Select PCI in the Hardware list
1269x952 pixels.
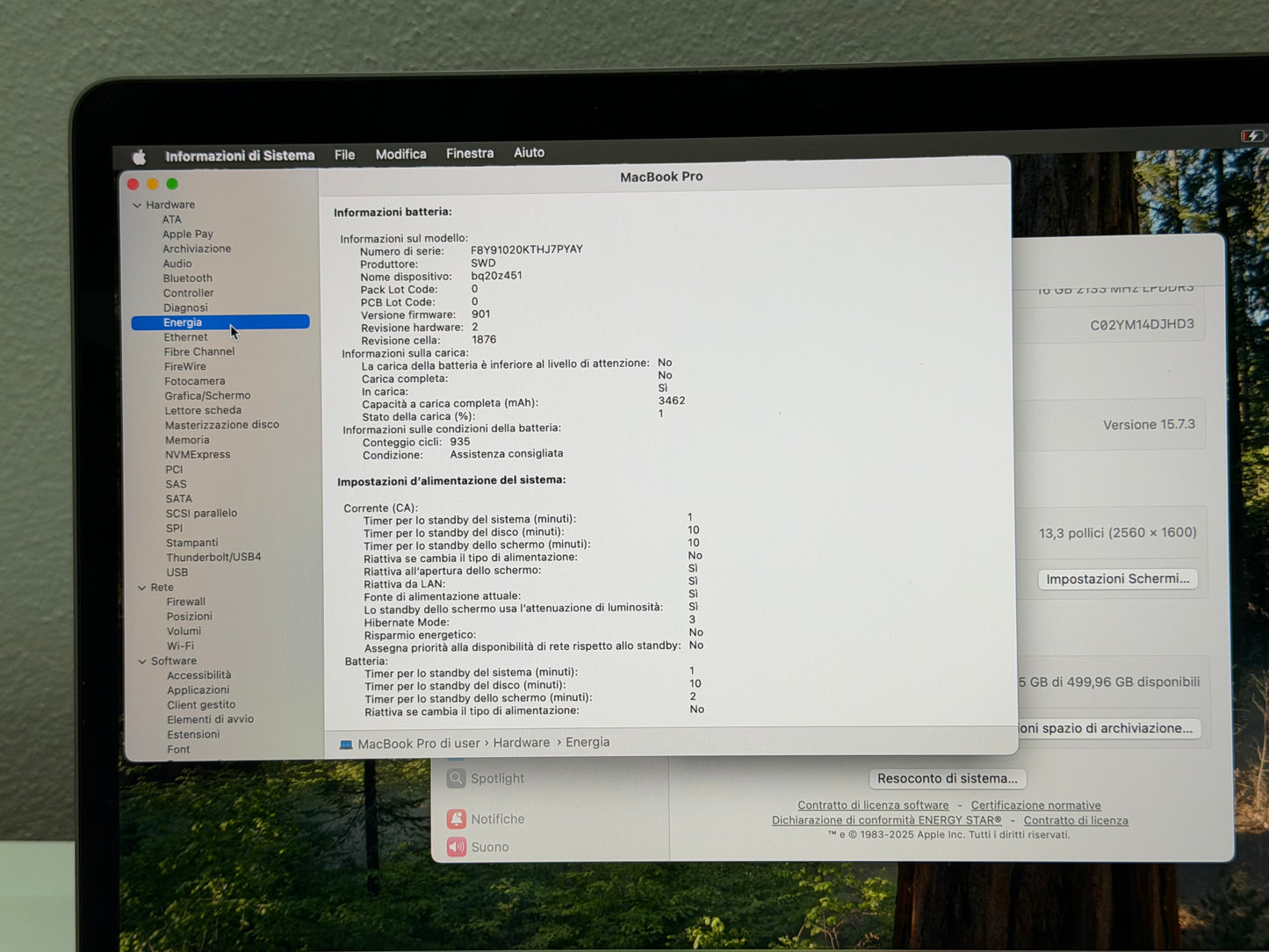tap(174, 470)
